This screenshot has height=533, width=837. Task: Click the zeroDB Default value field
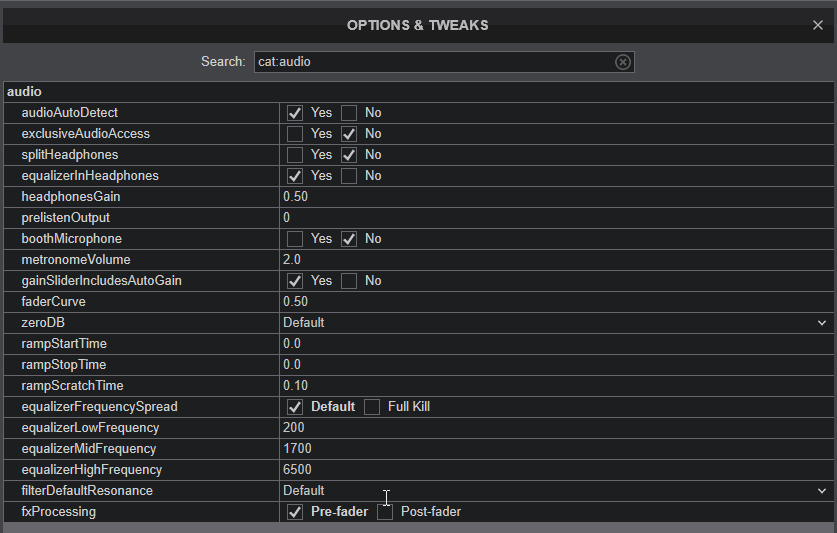[x=556, y=323]
